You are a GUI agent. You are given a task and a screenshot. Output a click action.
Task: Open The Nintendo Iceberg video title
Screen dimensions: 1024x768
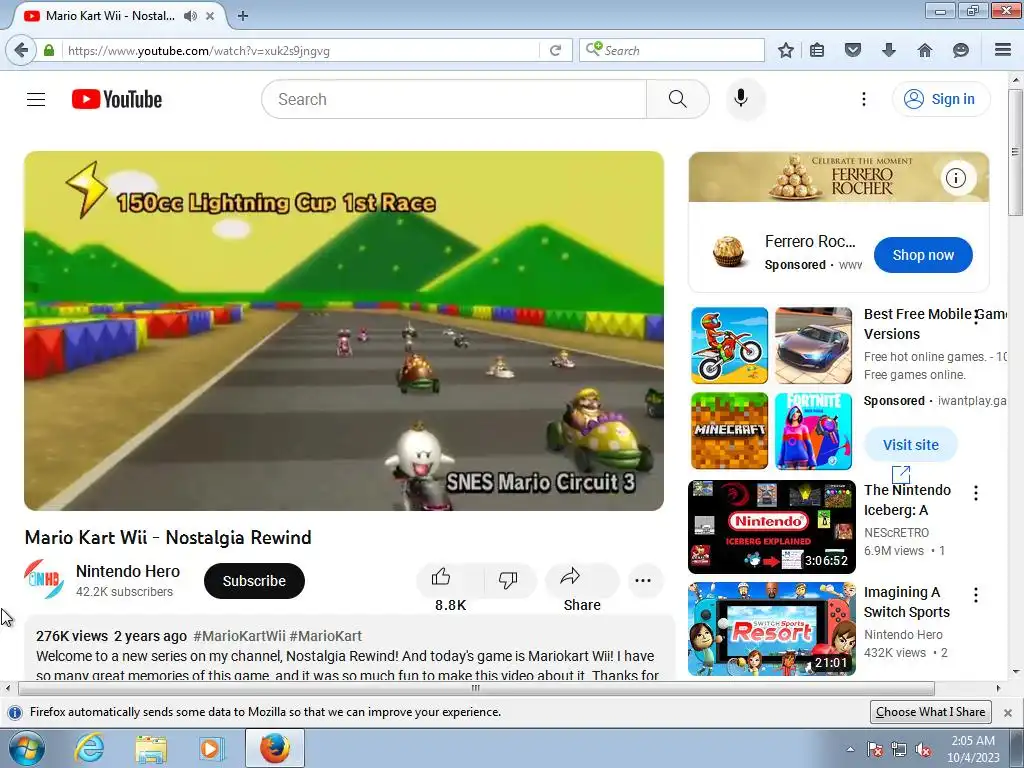[907, 500]
